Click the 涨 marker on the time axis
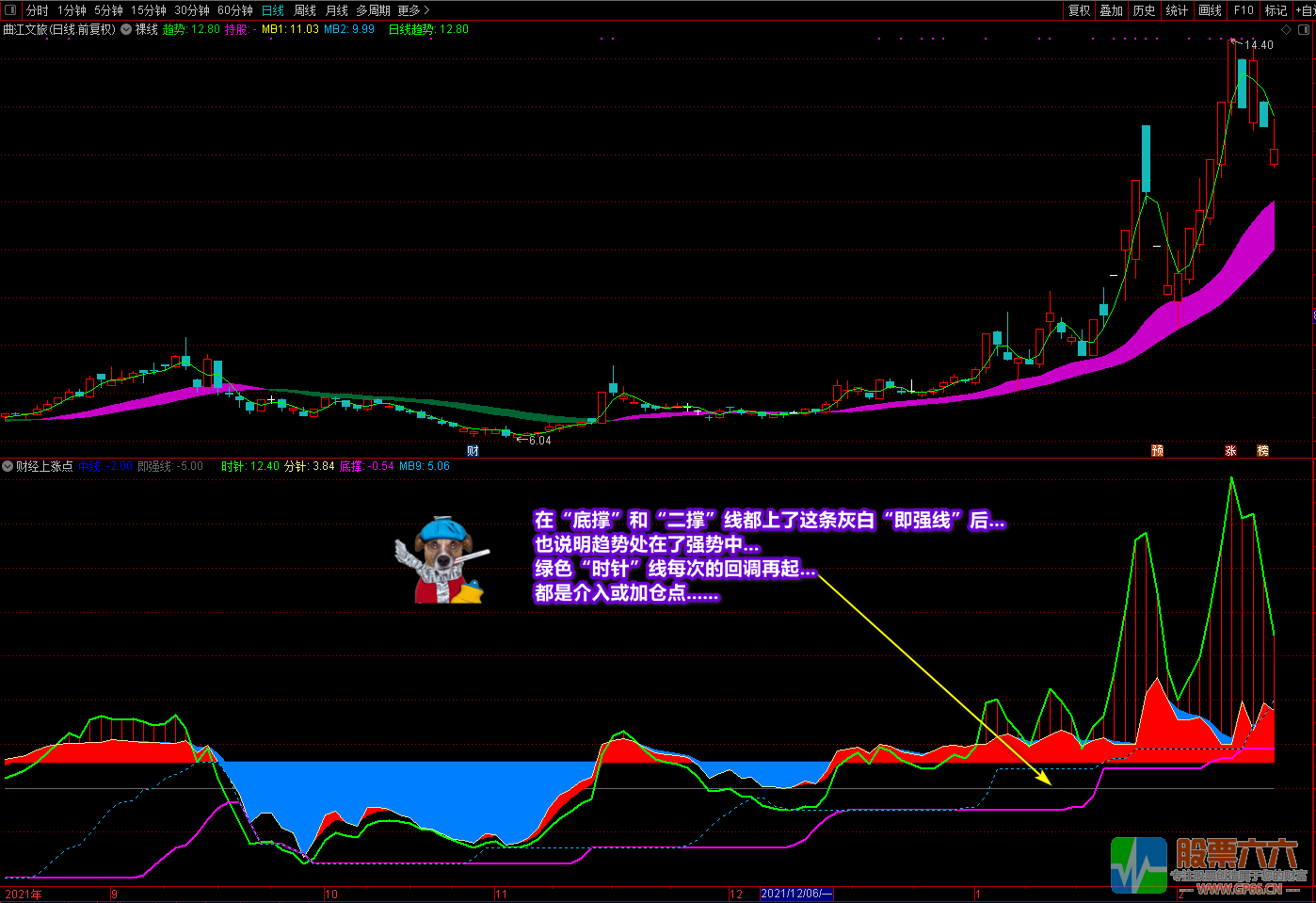 1230,451
